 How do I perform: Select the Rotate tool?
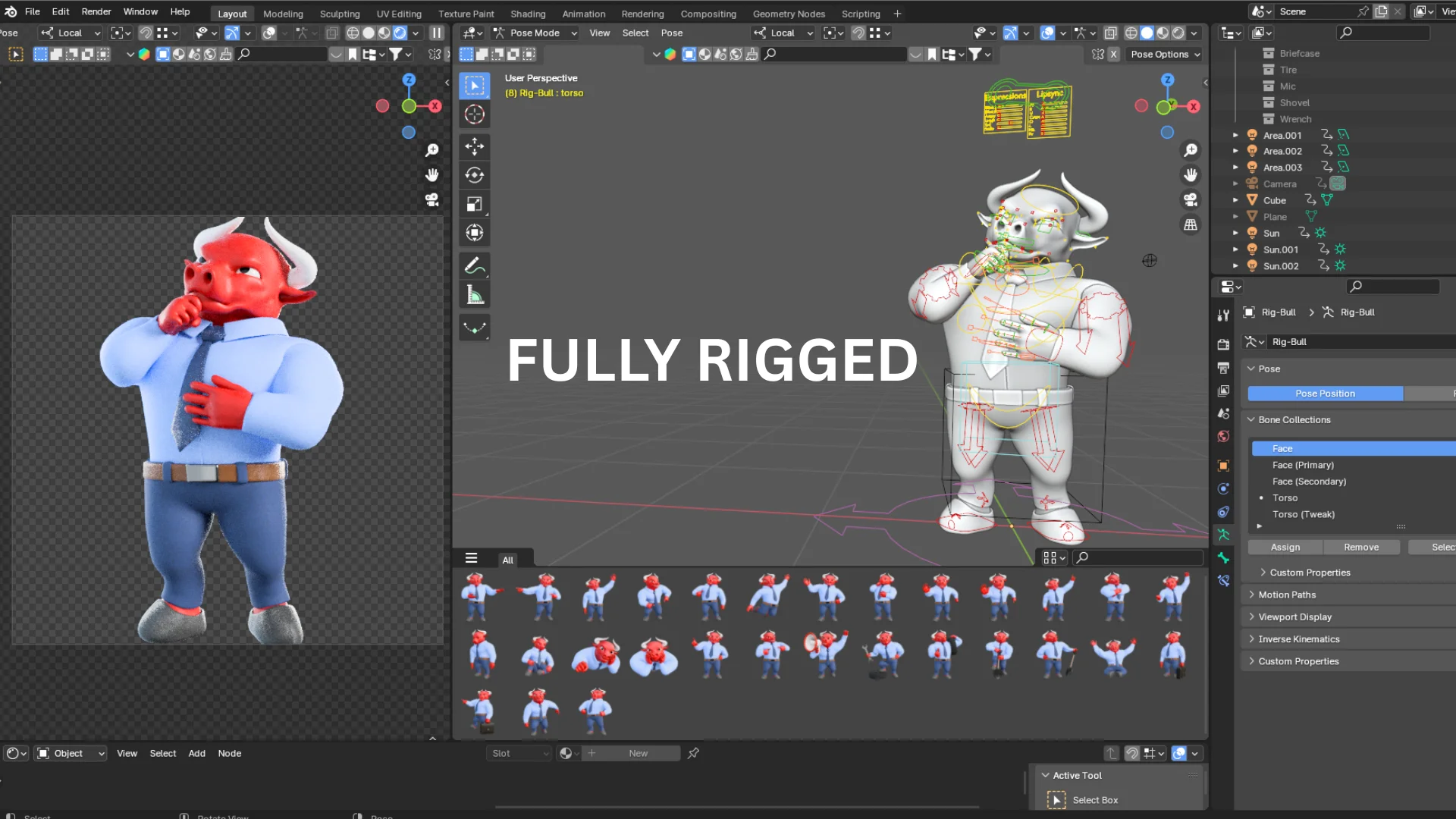click(475, 175)
